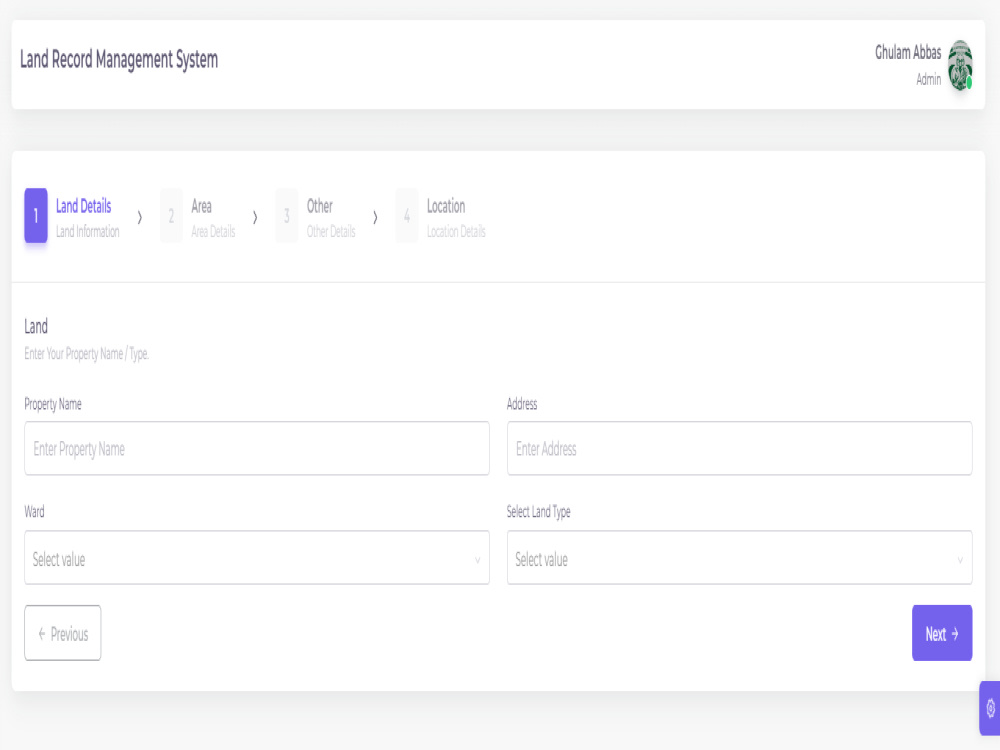
Task: Click the Land Information subtitle
Action: point(87,232)
